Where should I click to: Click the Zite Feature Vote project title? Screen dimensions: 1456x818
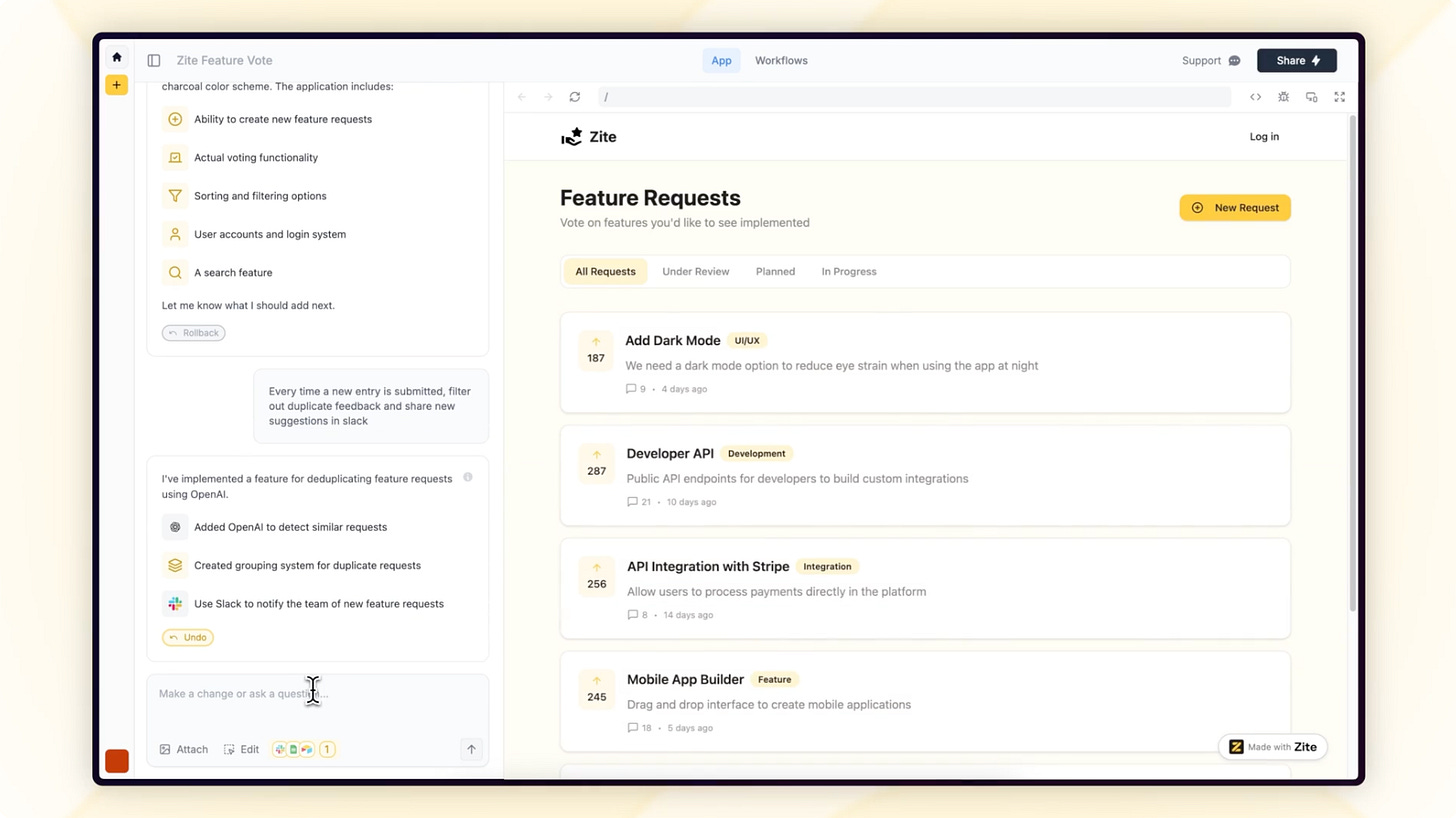pyautogui.click(x=224, y=60)
